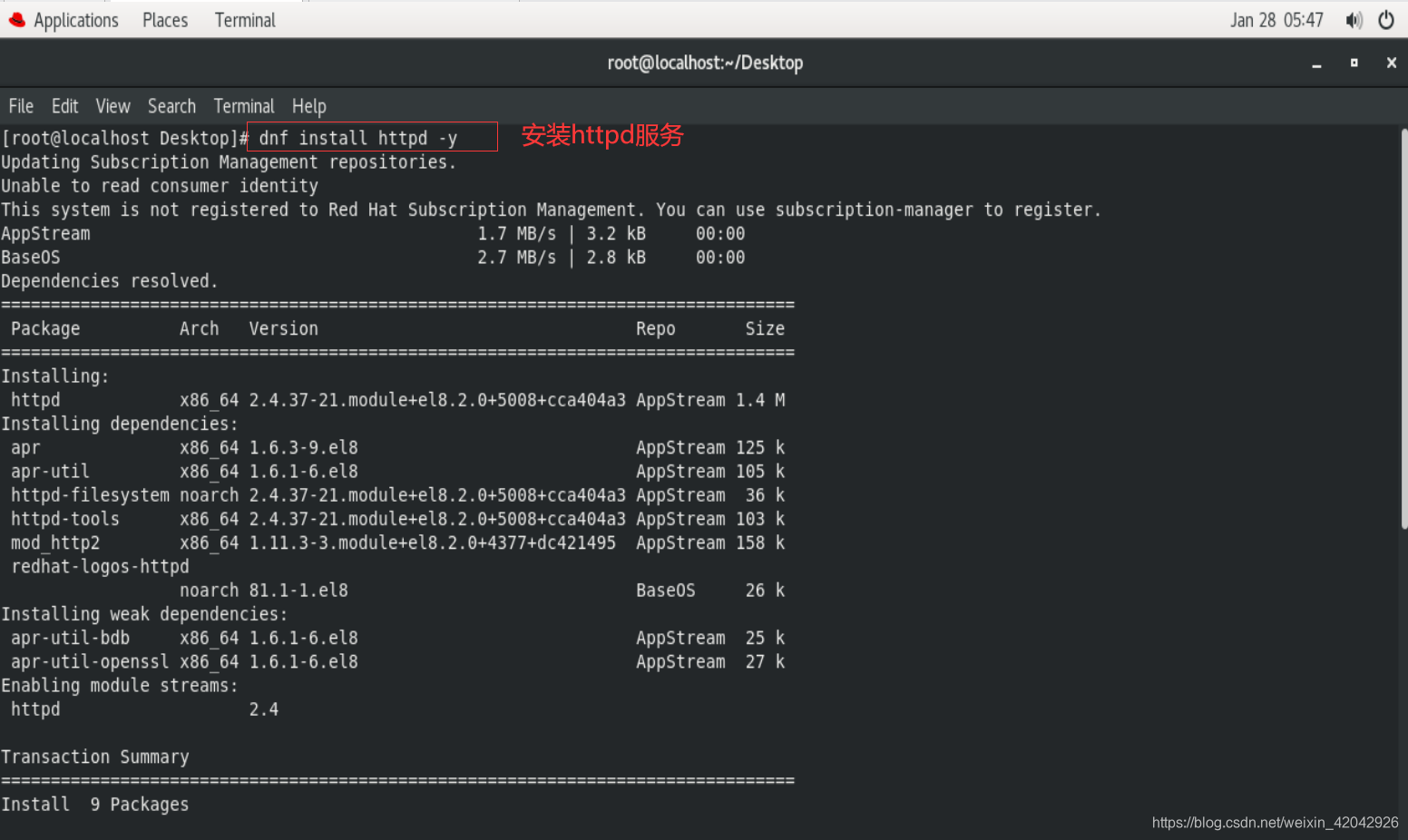The height and width of the screenshot is (840, 1408).
Task: Open the File menu in terminal
Action: (21, 106)
